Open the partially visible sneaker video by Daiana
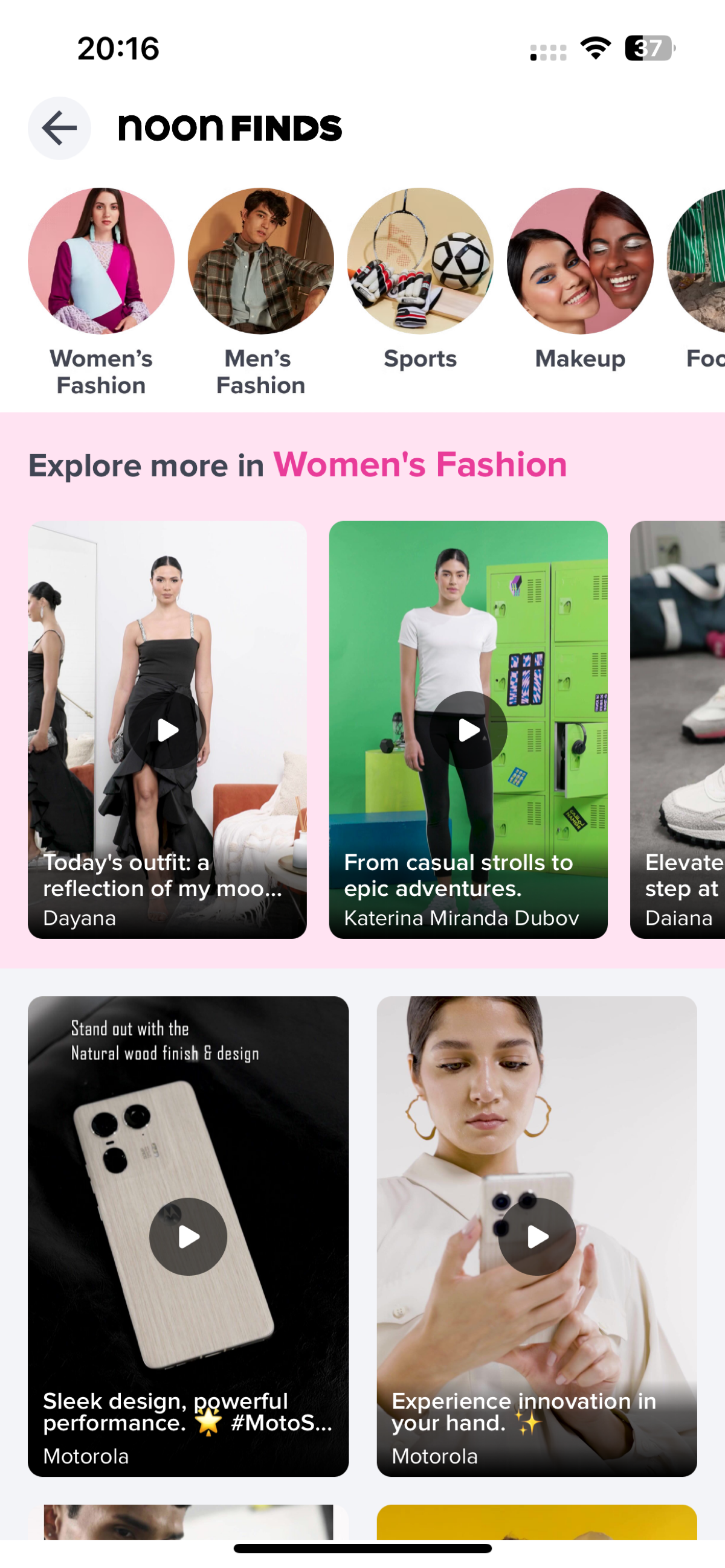Image resolution: width=725 pixels, height=1568 pixels. click(677, 729)
